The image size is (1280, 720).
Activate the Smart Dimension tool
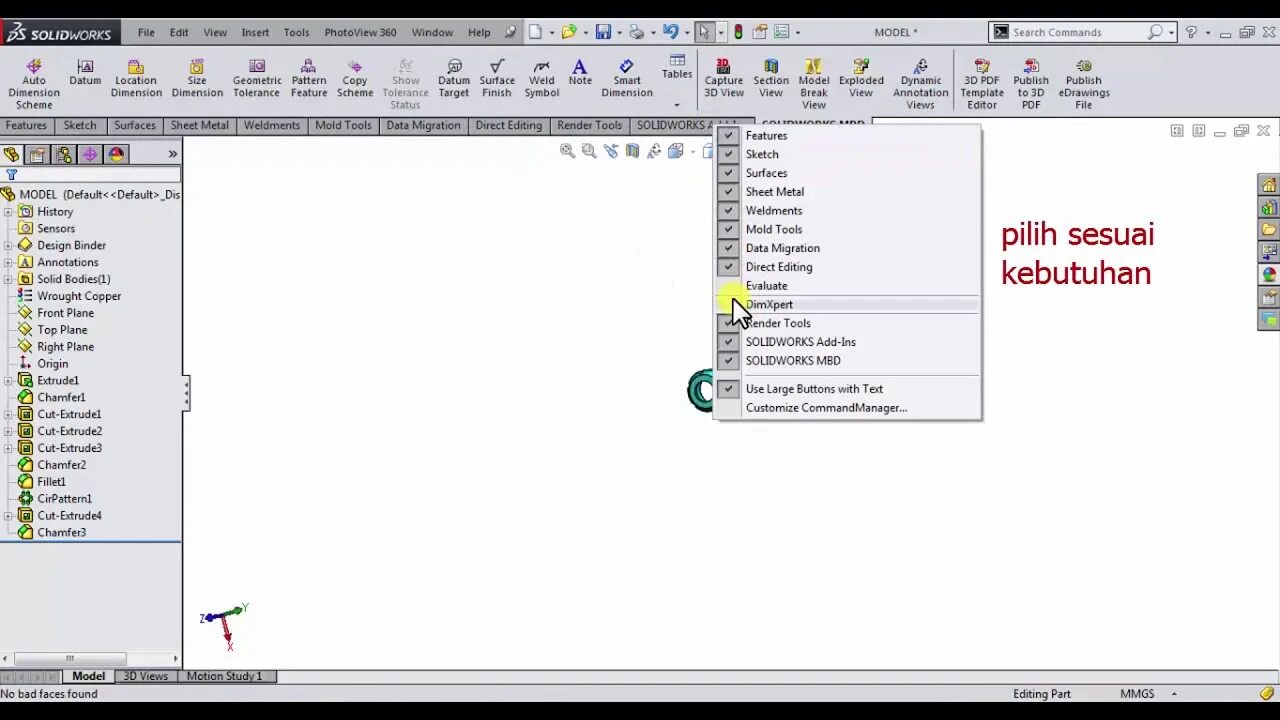[627, 78]
